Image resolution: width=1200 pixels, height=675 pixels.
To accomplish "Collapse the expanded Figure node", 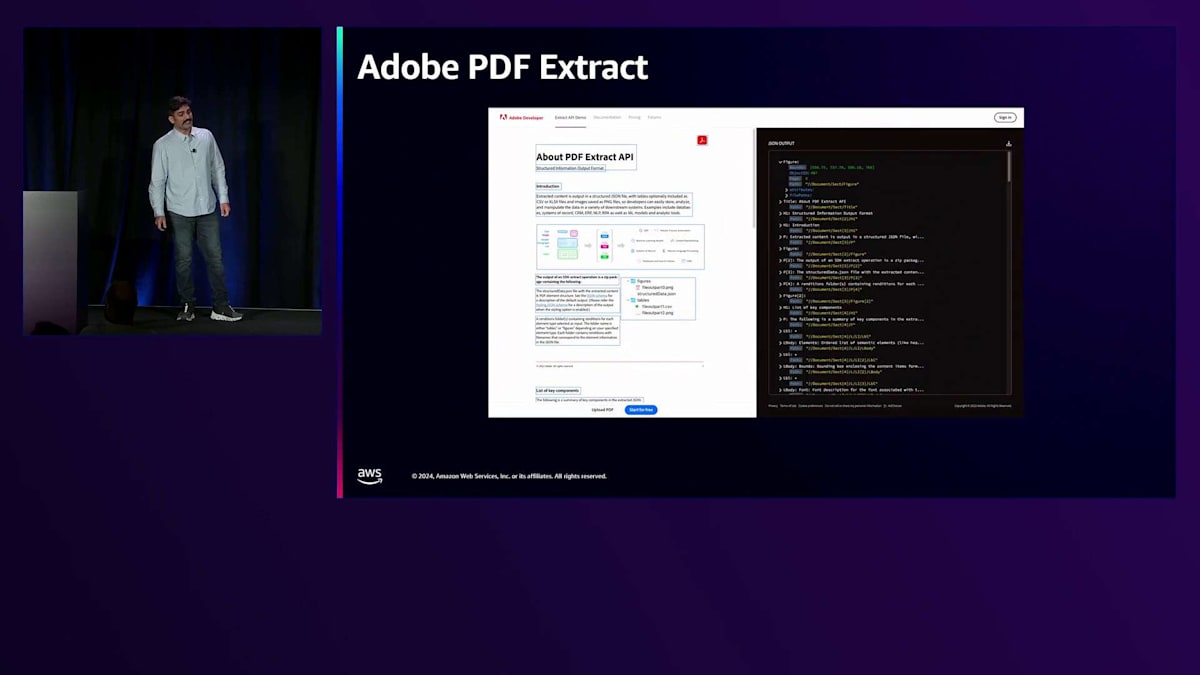I will [x=780, y=162].
